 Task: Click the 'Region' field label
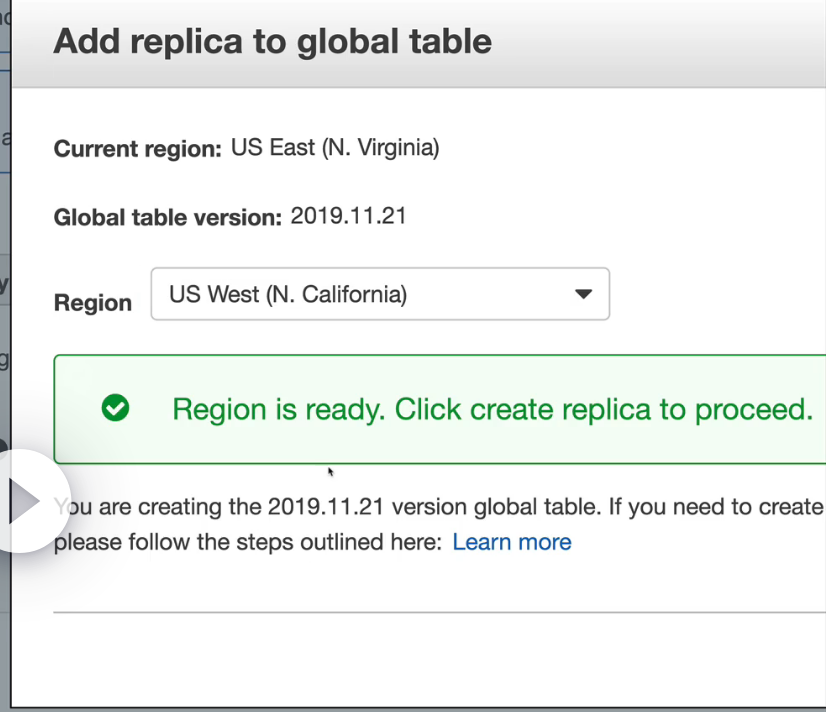tap(93, 303)
